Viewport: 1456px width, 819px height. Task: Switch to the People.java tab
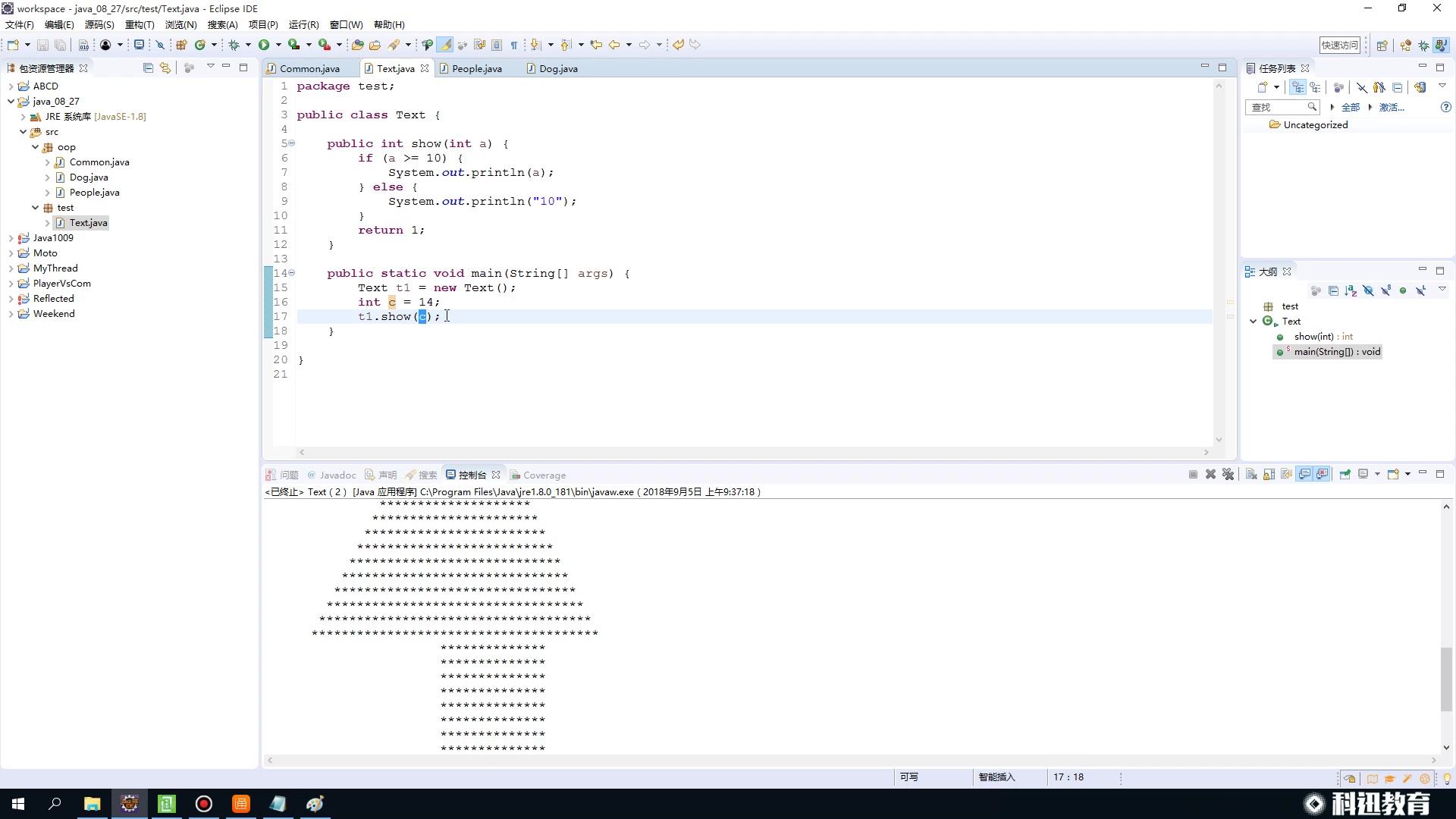476,68
